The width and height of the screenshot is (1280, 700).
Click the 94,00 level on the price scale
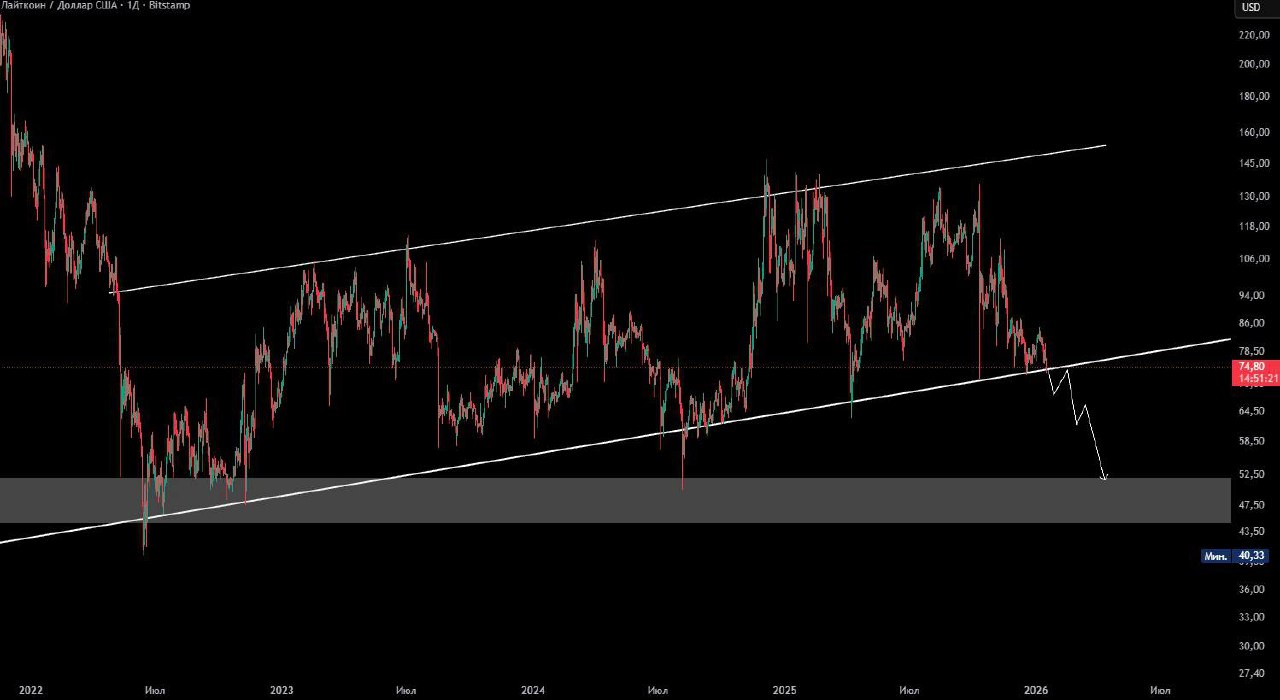tap(1253, 296)
